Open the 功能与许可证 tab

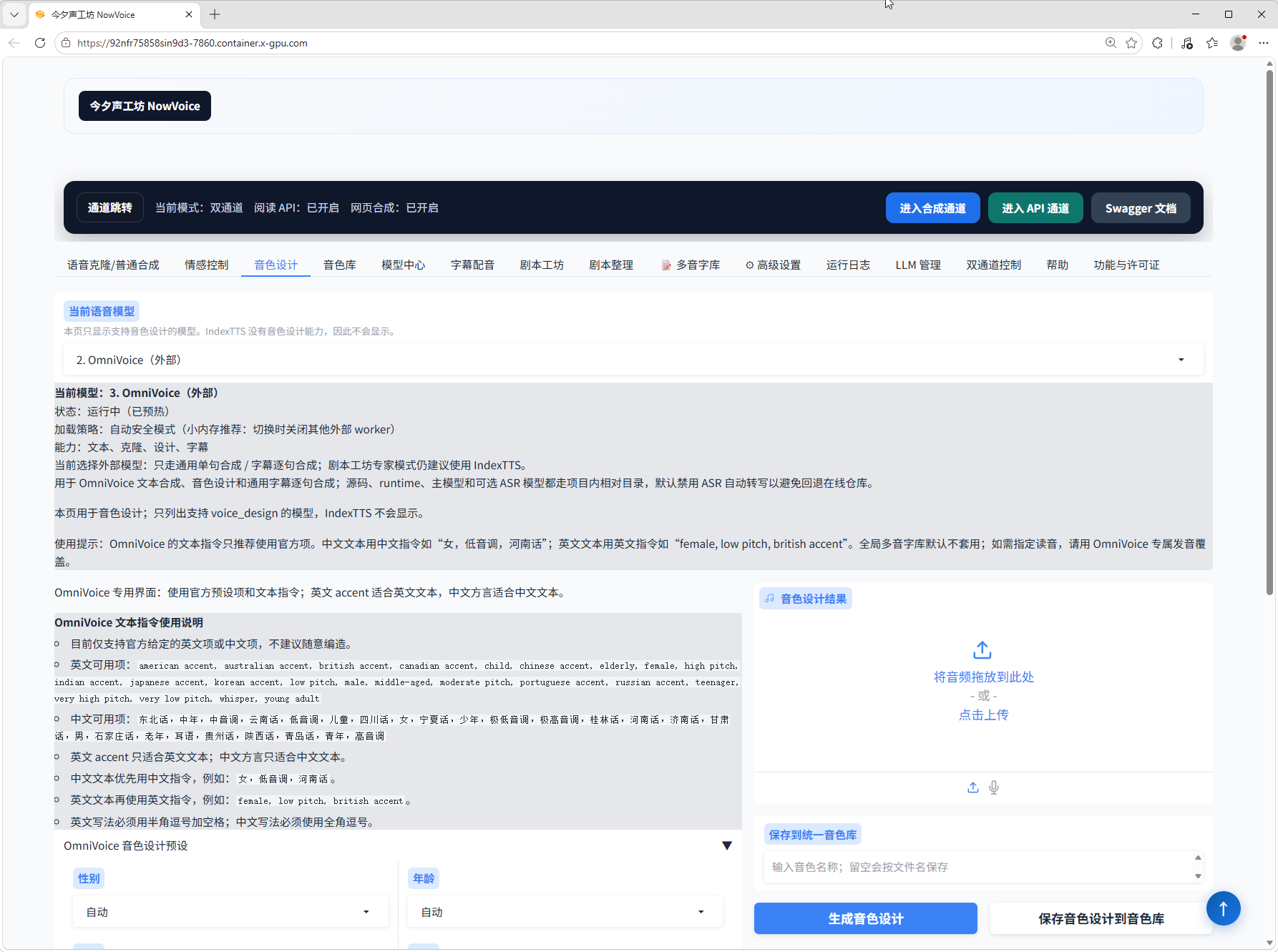click(1126, 265)
